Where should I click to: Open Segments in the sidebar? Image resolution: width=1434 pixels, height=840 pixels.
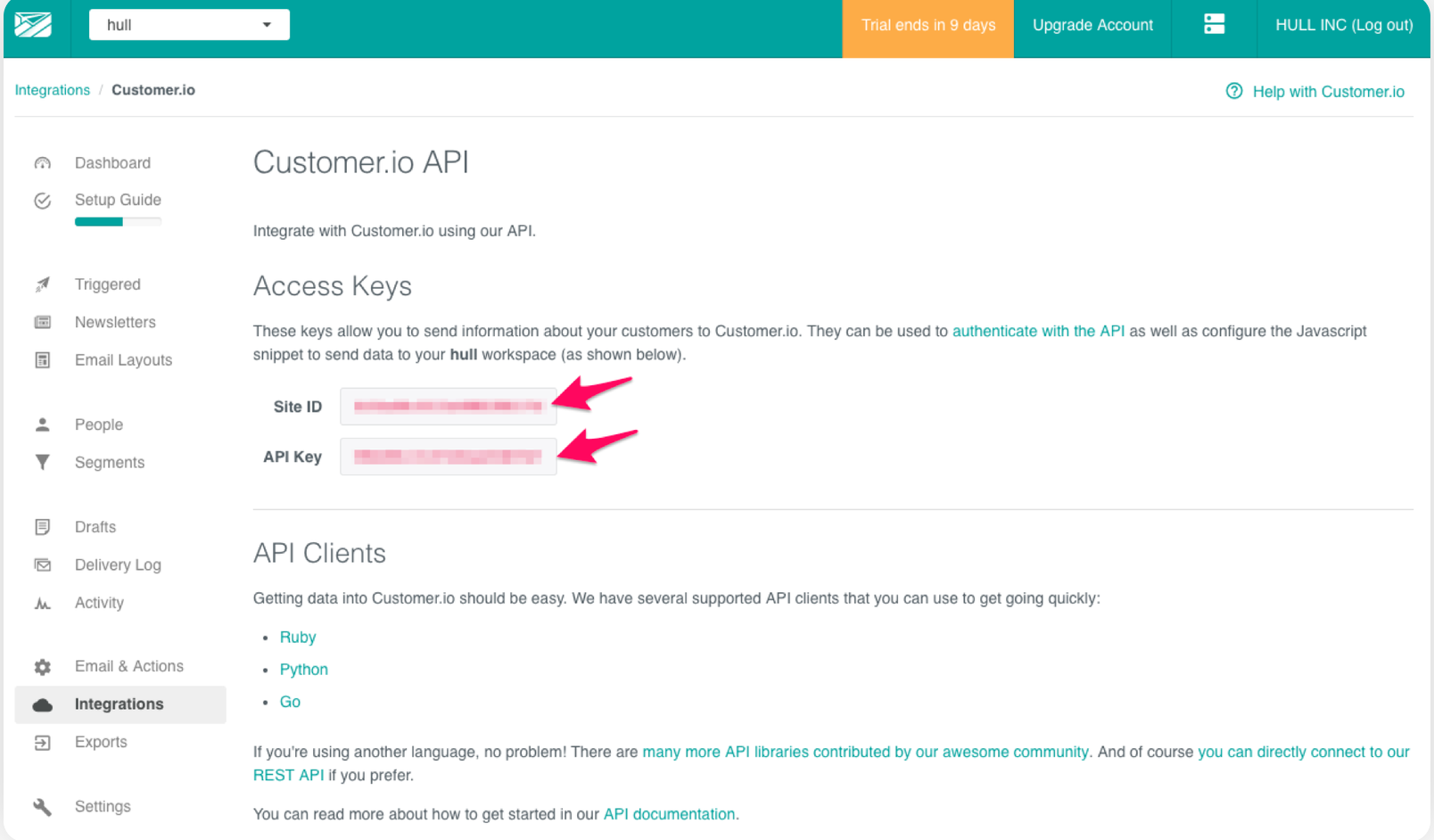[110, 462]
